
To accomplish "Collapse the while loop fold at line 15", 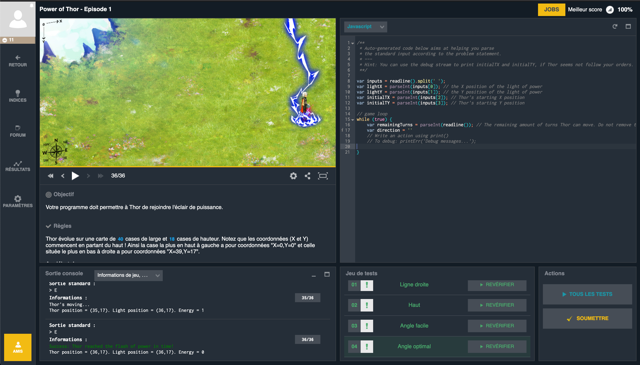I will click(x=352, y=120).
